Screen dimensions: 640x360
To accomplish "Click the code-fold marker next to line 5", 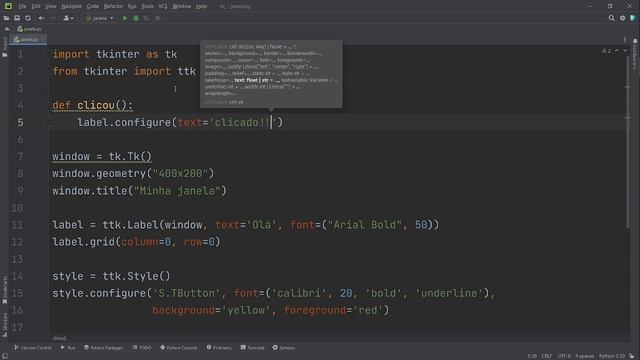I will click(48, 122).
